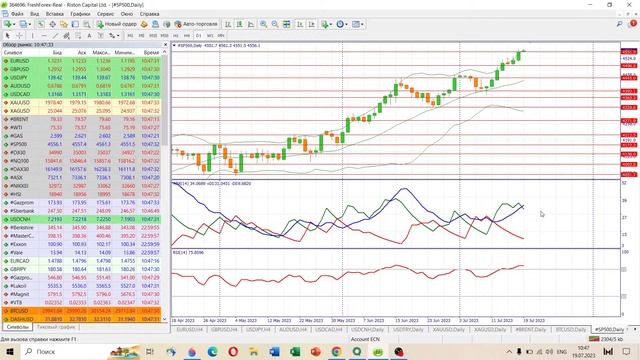Select the horizontal line drawing tool
Image resolution: width=640 pixels, height=360 pixels.
44,36
